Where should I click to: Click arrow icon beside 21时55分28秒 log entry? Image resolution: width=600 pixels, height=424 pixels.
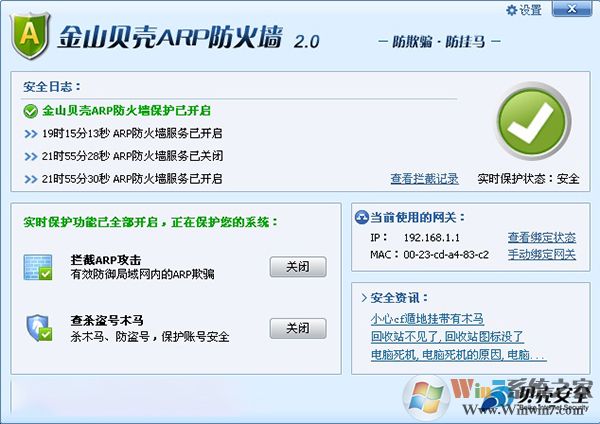tap(31, 157)
